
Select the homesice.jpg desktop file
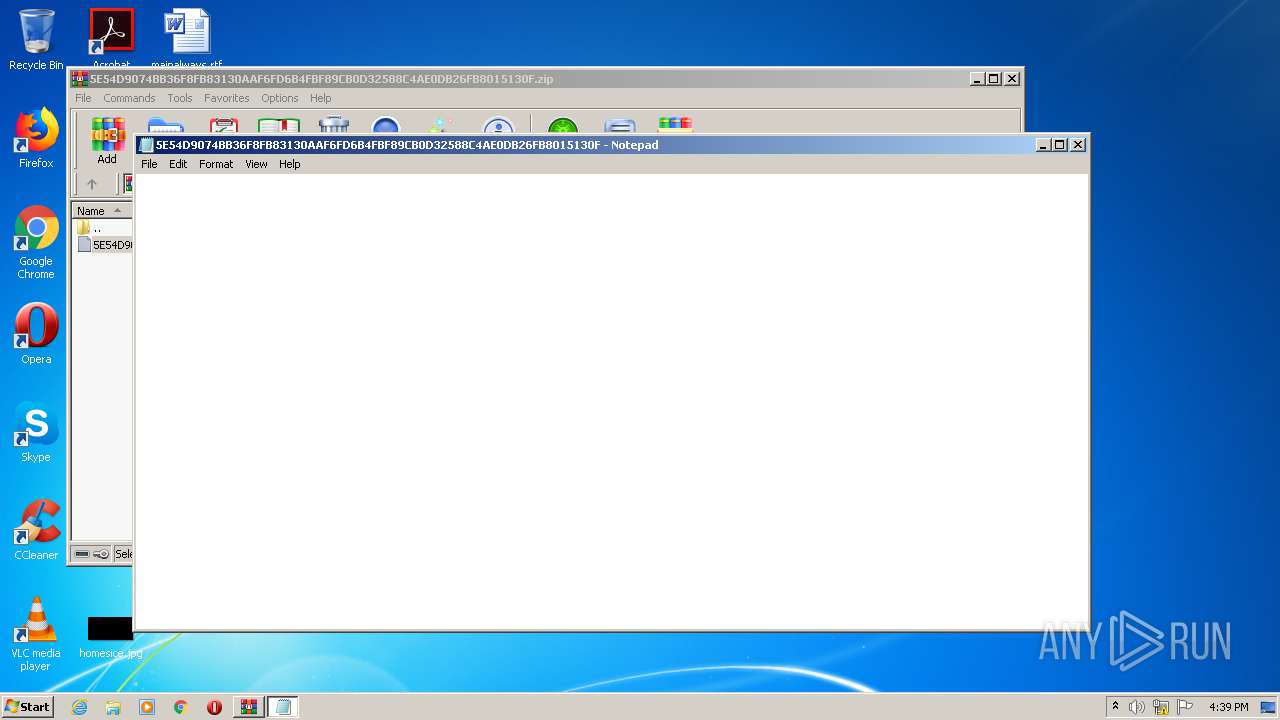click(x=110, y=638)
